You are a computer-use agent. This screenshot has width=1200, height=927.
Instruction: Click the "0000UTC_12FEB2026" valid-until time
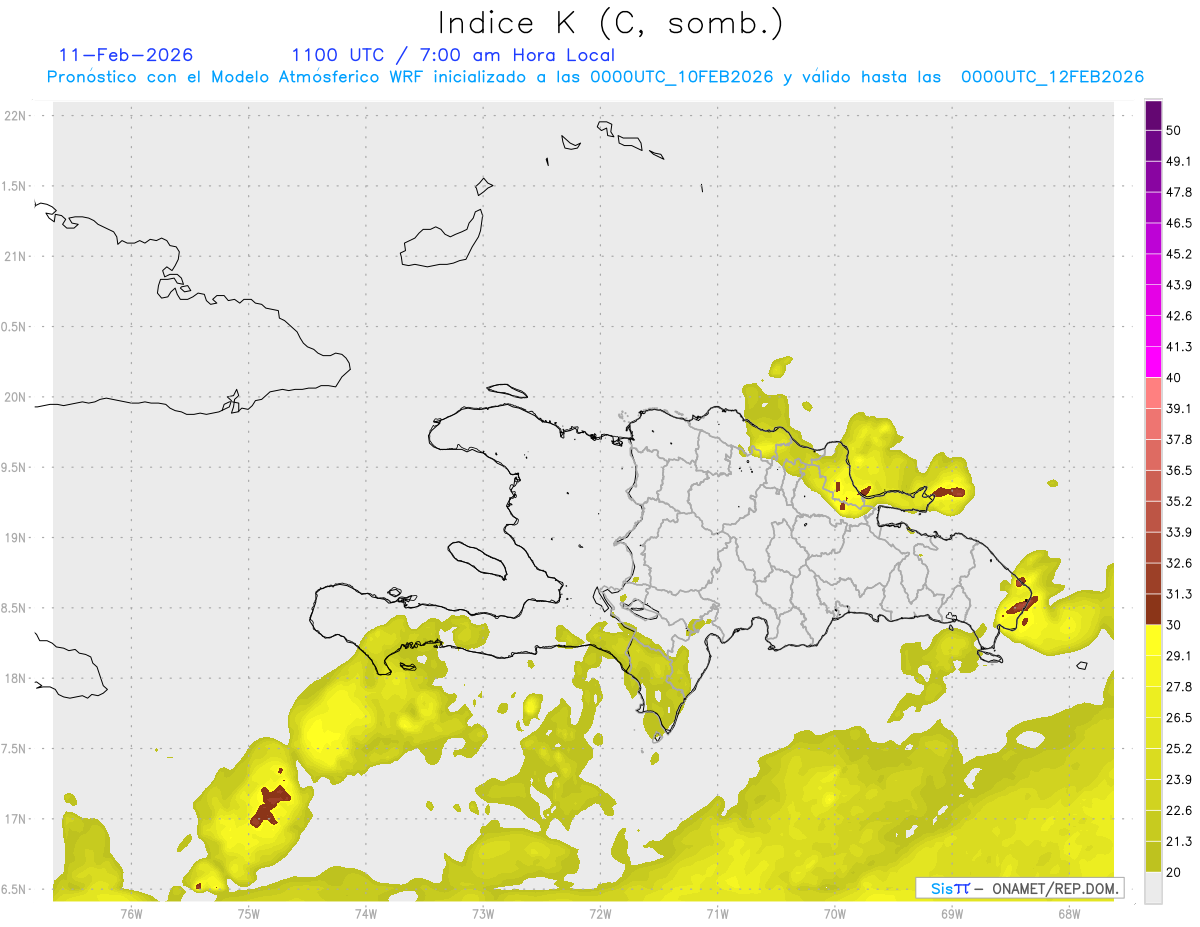(1052, 77)
